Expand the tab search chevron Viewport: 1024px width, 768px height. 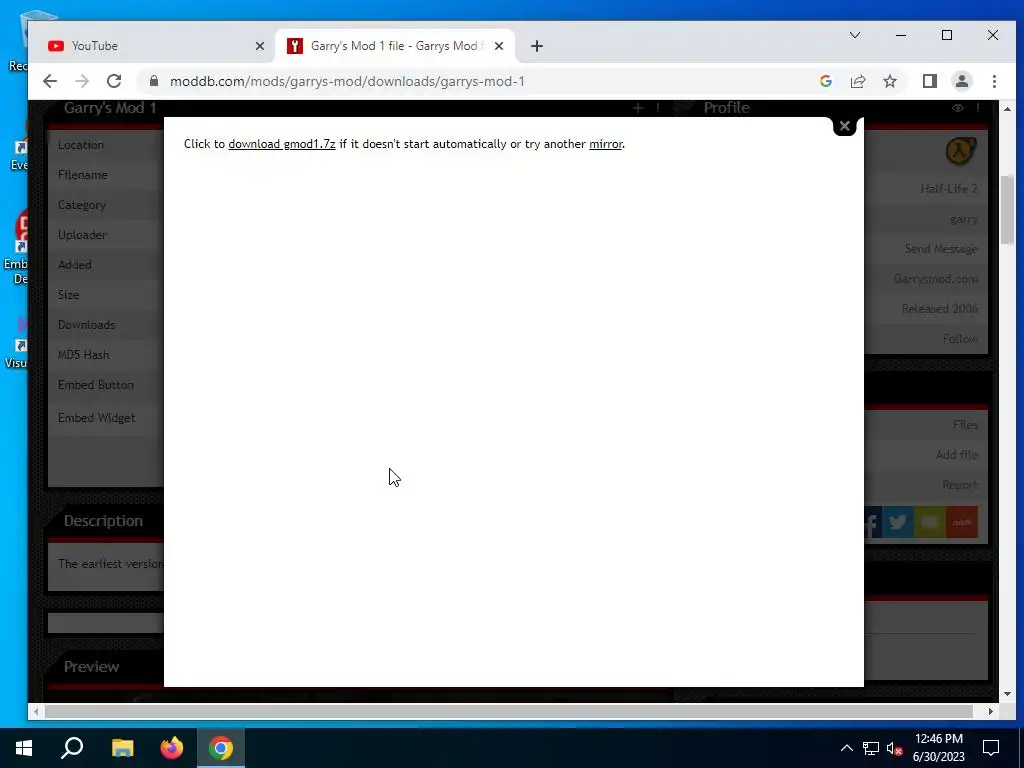pyautogui.click(x=854, y=35)
